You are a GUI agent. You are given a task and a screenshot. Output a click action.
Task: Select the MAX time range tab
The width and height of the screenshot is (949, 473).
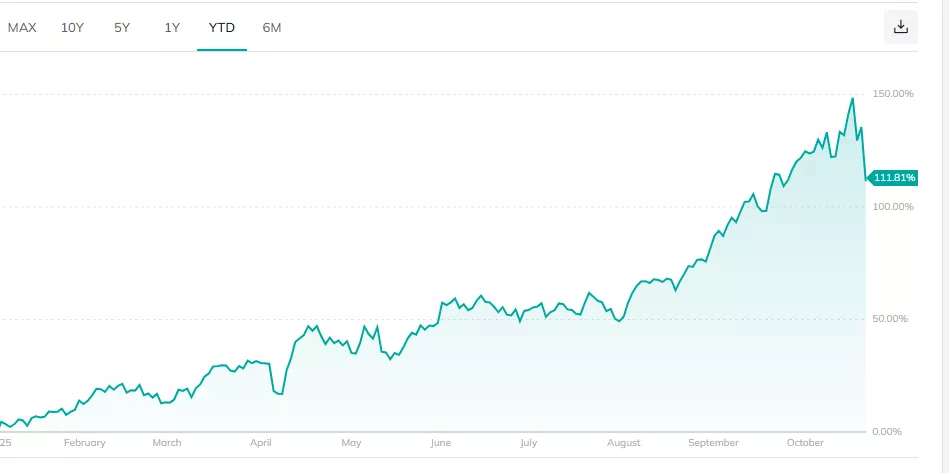(x=22, y=28)
